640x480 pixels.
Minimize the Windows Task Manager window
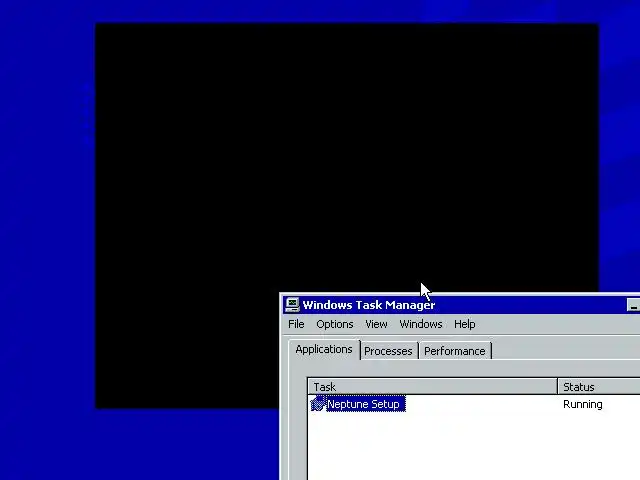tap(633, 305)
